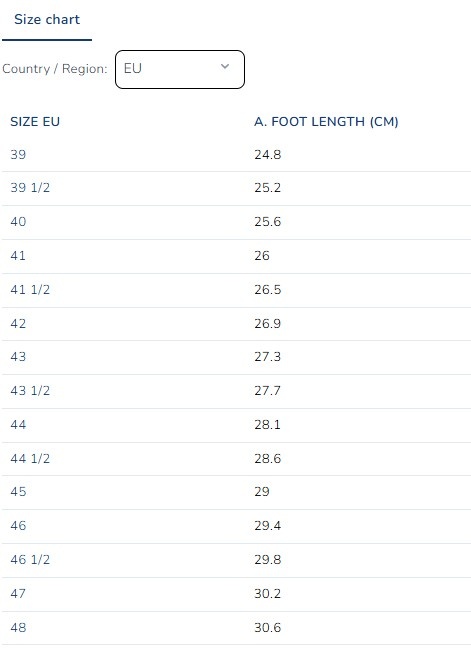
Task: Select the size 41 row
Action: (x=236, y=256)
